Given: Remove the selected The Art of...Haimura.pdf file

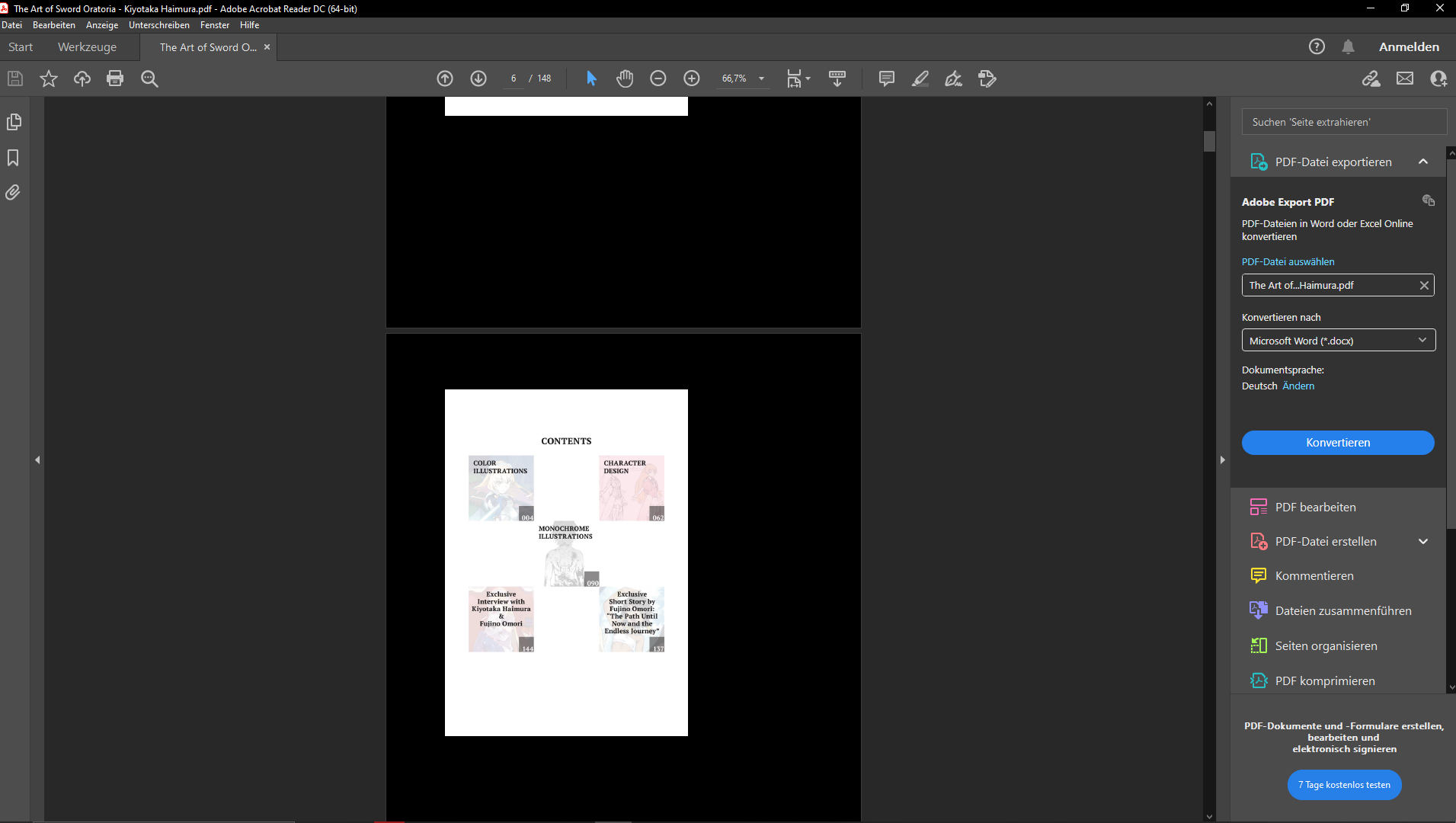Looking at the screenshot, I should [1424, 285].
